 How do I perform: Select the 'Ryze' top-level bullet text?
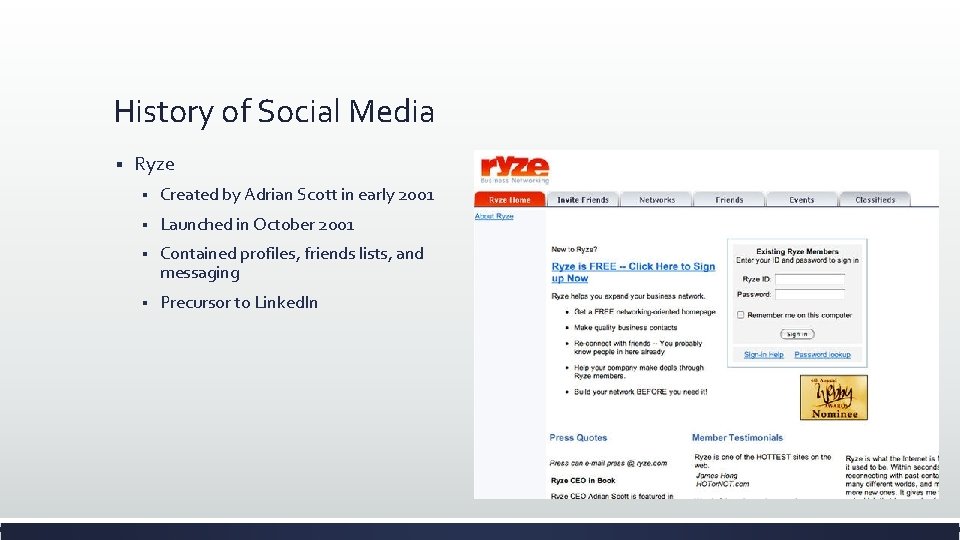click(154, 164)
